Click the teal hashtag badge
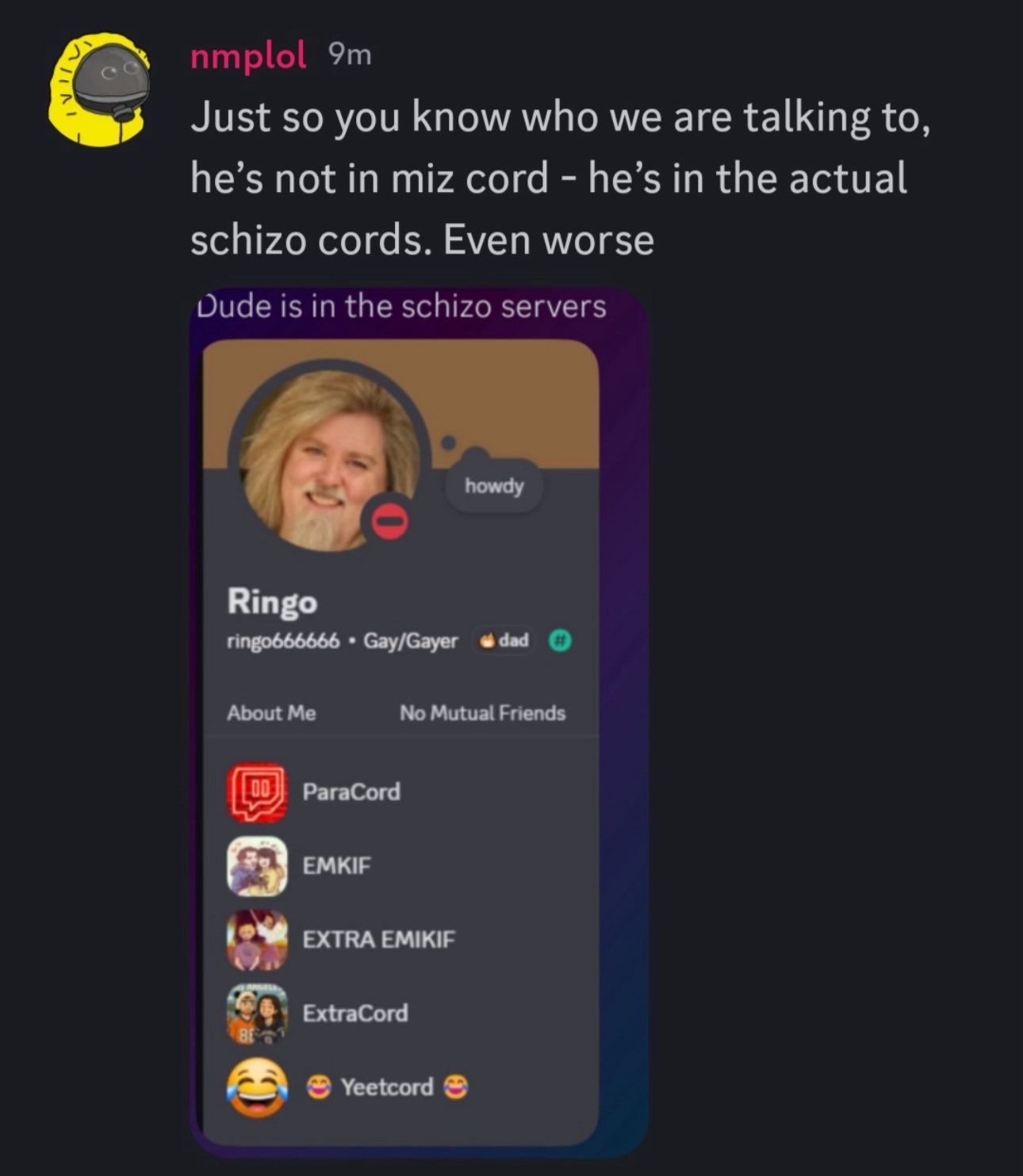The image size is (1023, 1176). click(561, 641)
